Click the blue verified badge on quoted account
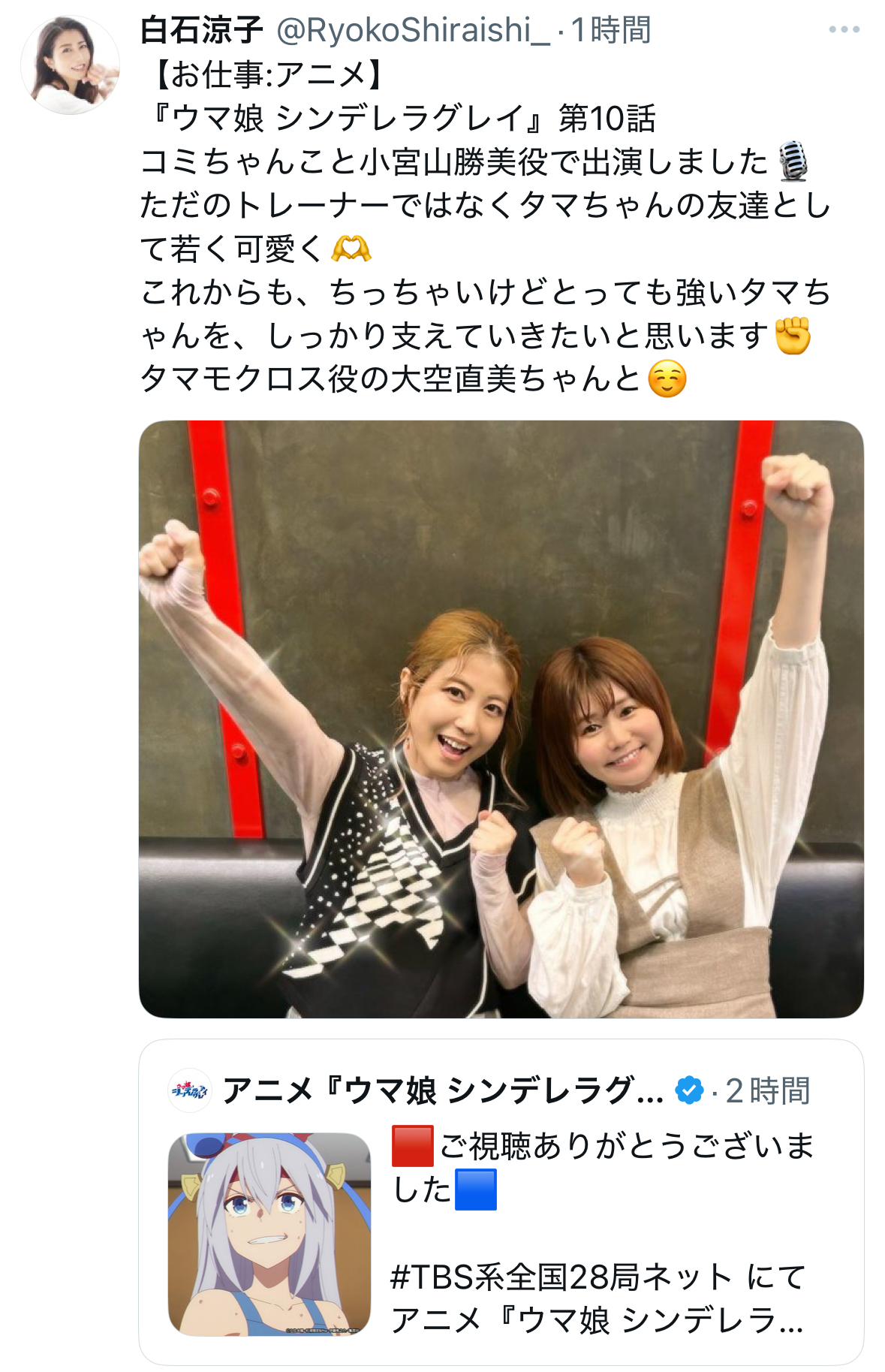The image size is (885, 1372). [689, 1090]
